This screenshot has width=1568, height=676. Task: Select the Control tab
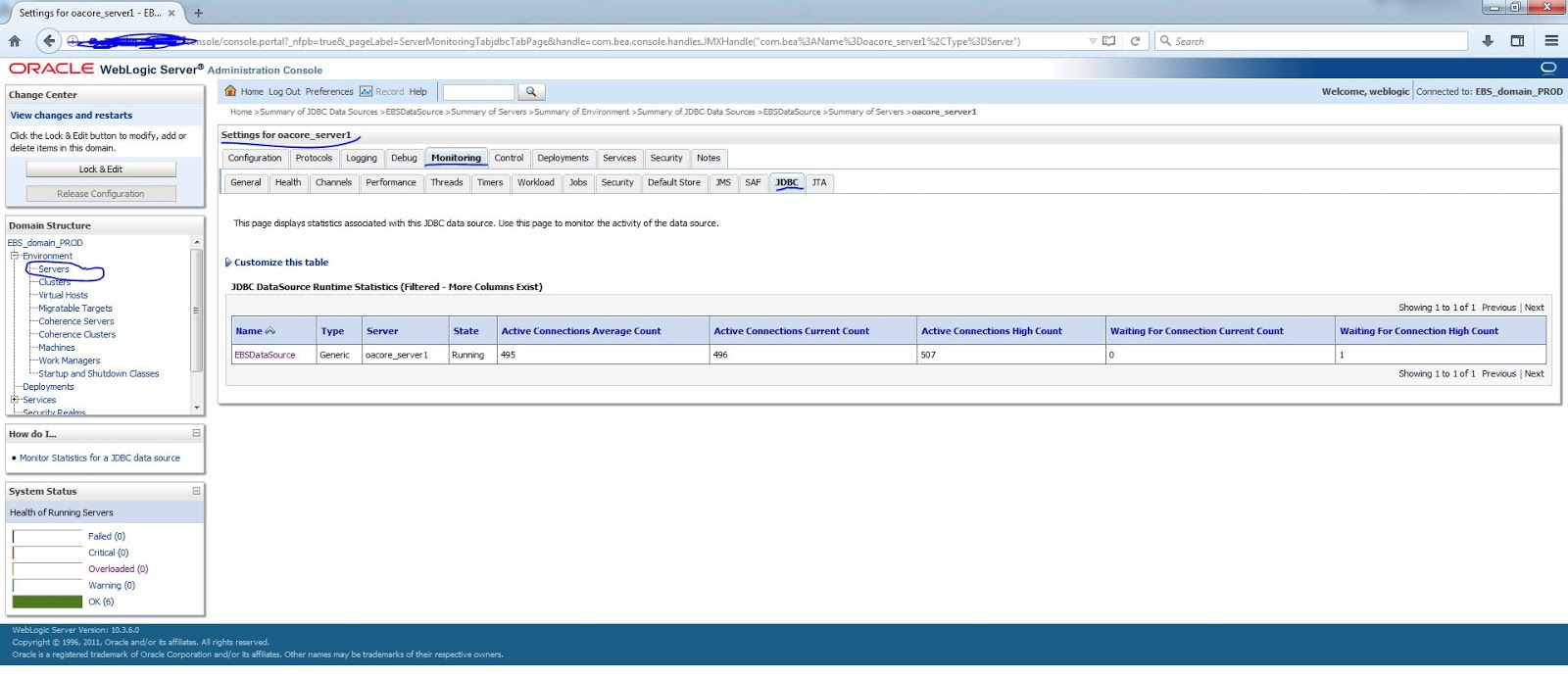click(509, 158)
